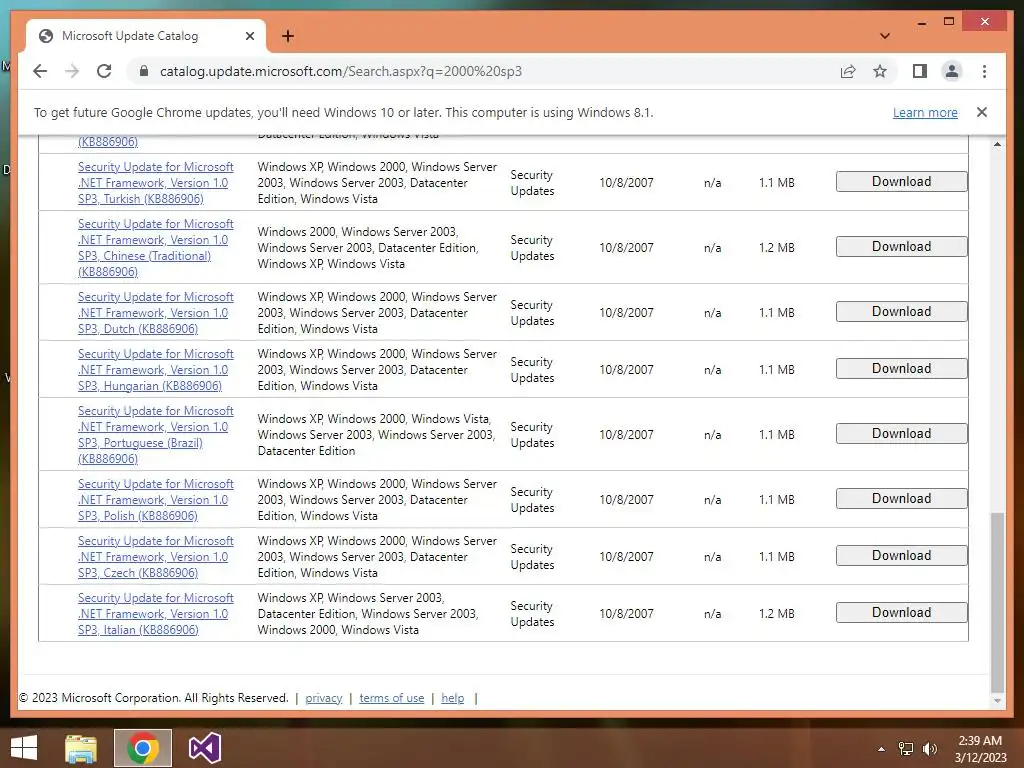Open Portuguese (Brazil) update details link
The height and width of the screenshot is (768, 1024).
coord(155,434)
